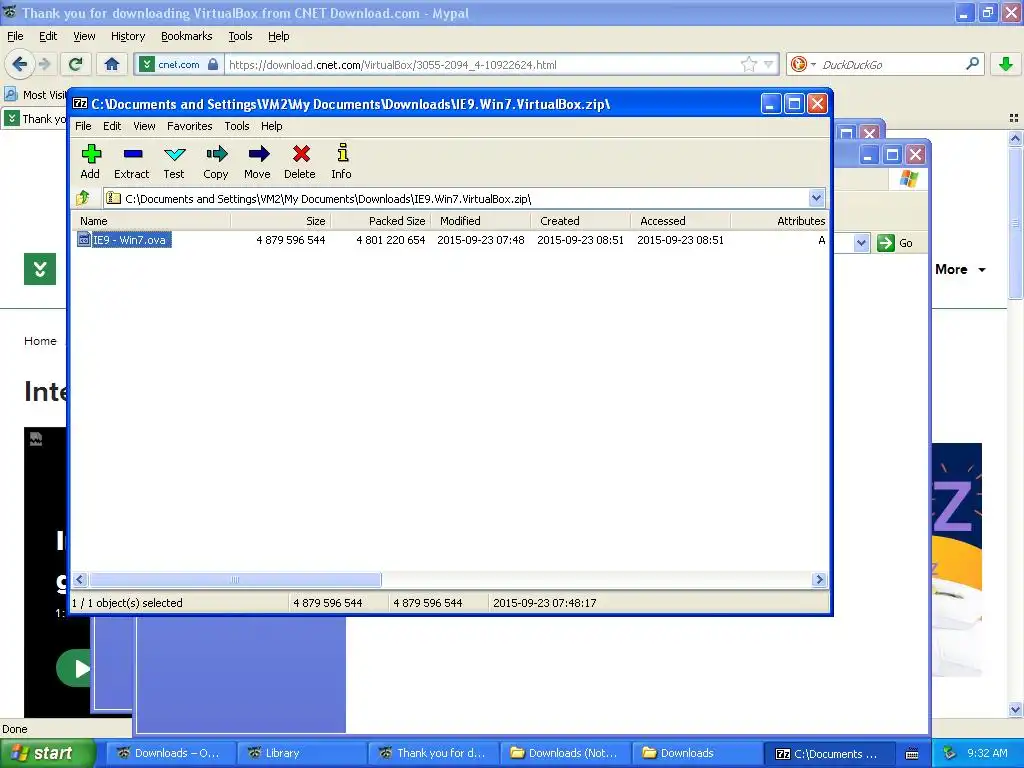
Task: Click the Add button in 7-Zip toolbar
Action: [90, 161]
